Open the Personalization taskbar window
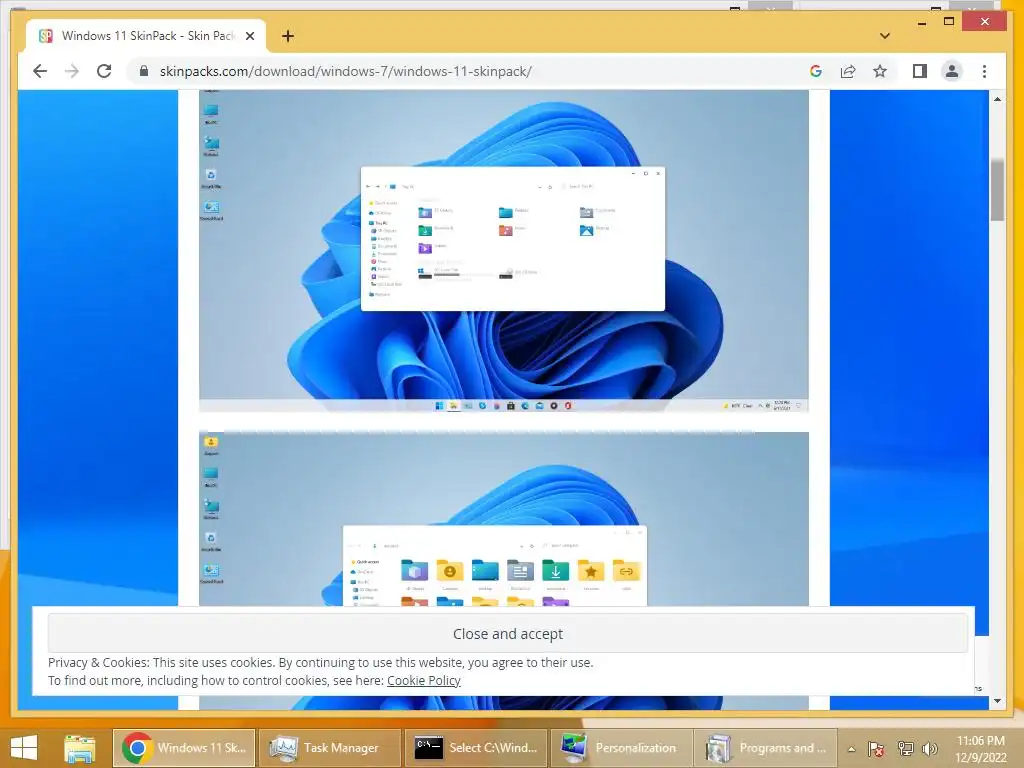The image size is (1024, 768). tap(620, 748)
